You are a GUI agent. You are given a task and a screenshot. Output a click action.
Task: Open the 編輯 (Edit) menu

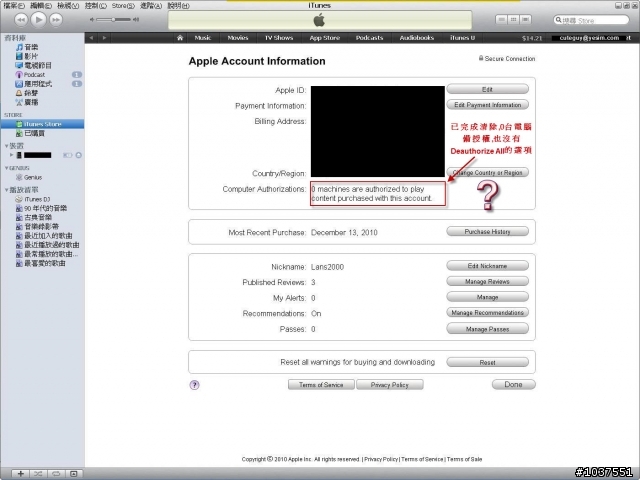click(41, 6)
